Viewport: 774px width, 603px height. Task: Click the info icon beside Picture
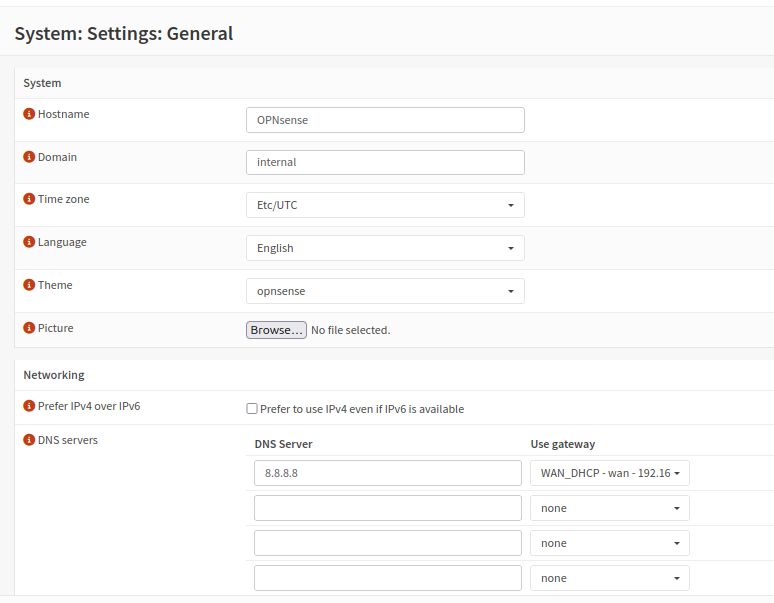click(x=29, y=328)
